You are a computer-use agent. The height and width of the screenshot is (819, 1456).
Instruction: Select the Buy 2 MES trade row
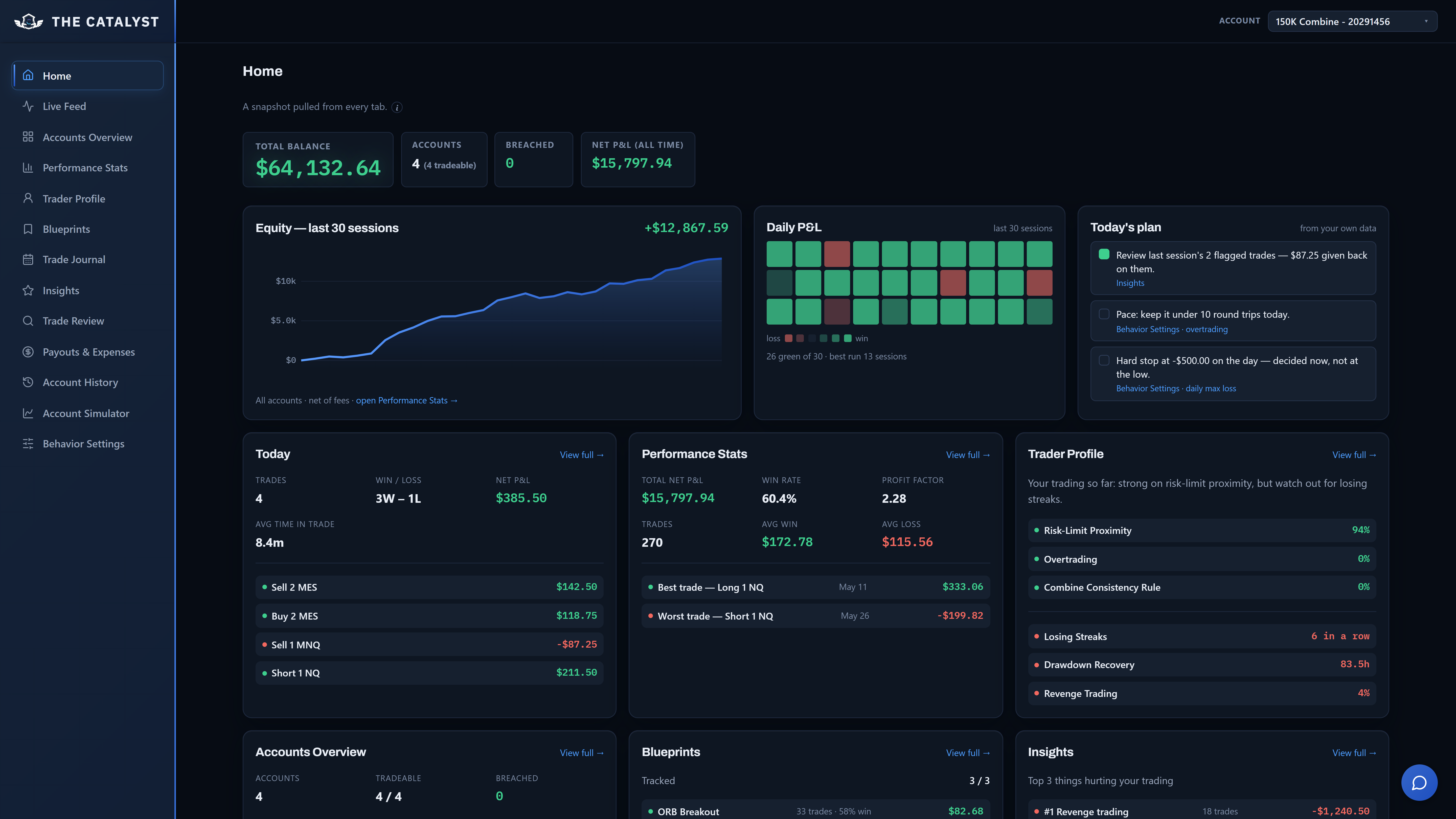click(x=429, y=616)
